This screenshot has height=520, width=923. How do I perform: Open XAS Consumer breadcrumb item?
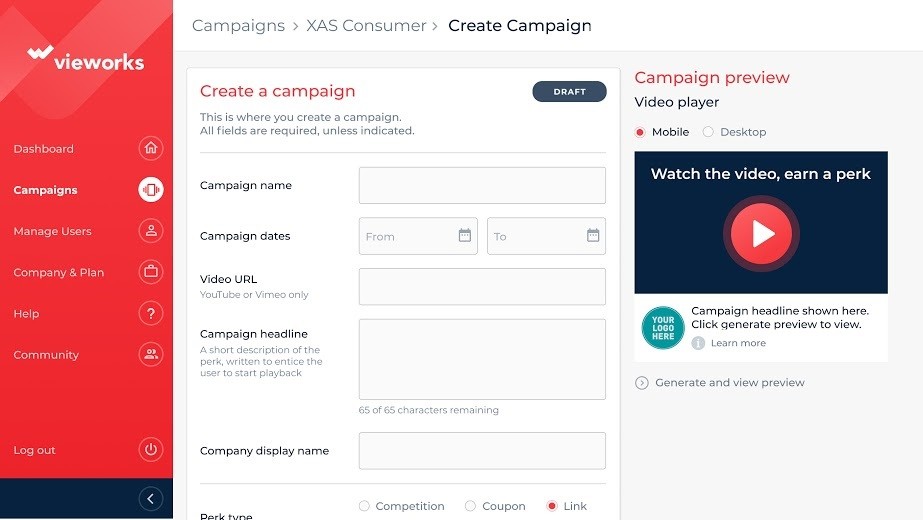click(x=366, y=26)
